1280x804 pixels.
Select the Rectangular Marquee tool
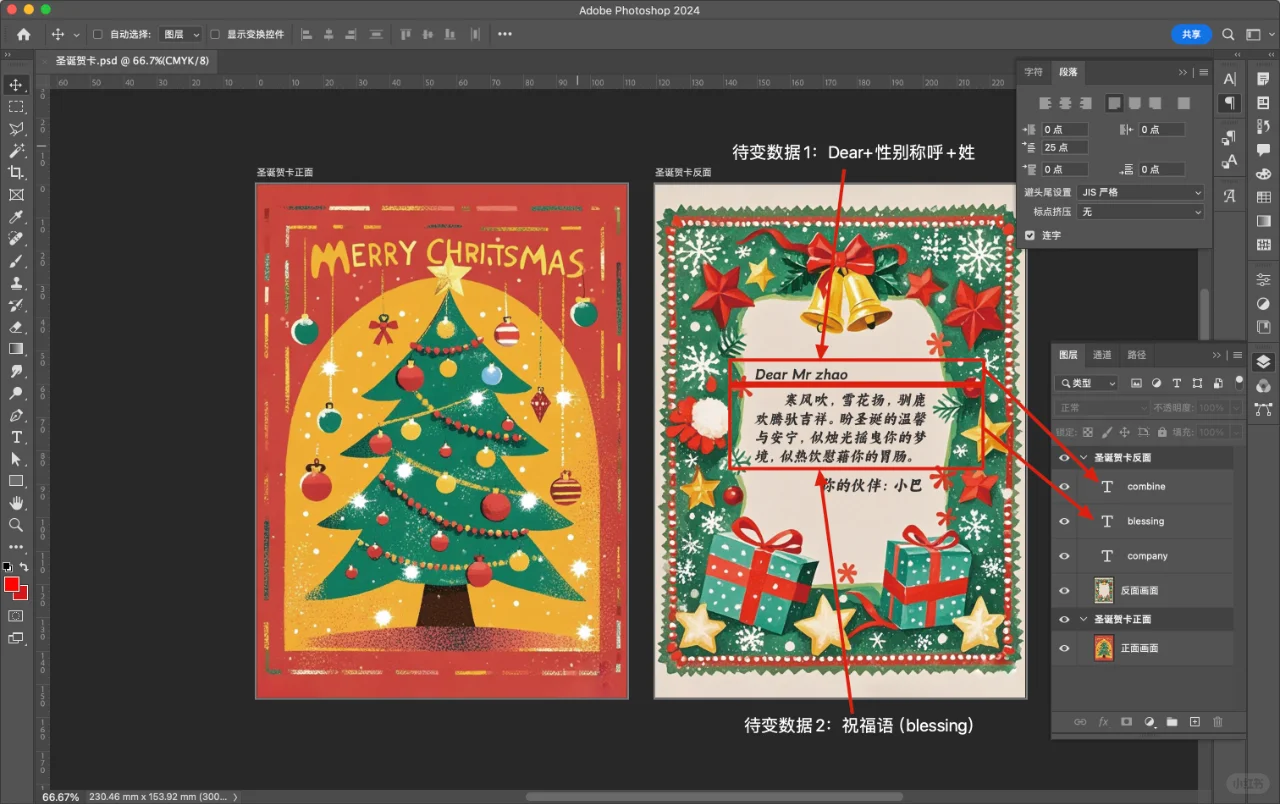point(16,107)
